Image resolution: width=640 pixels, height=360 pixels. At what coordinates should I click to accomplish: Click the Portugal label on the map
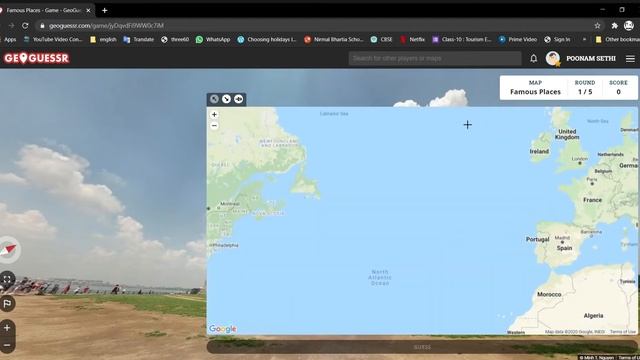point(537,239)
